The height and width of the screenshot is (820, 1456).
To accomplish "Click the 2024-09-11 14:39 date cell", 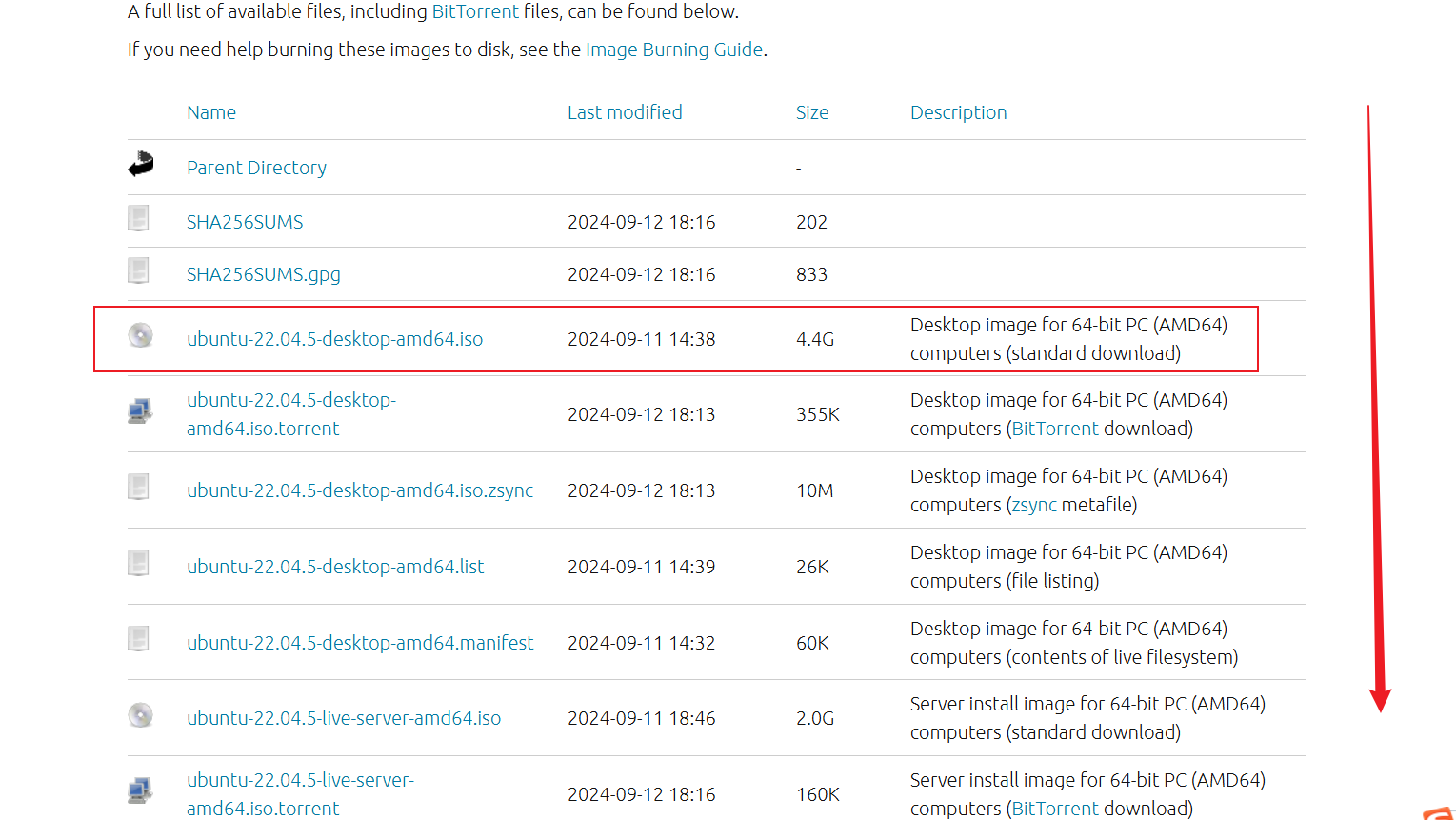I will (x=641, y=567).
